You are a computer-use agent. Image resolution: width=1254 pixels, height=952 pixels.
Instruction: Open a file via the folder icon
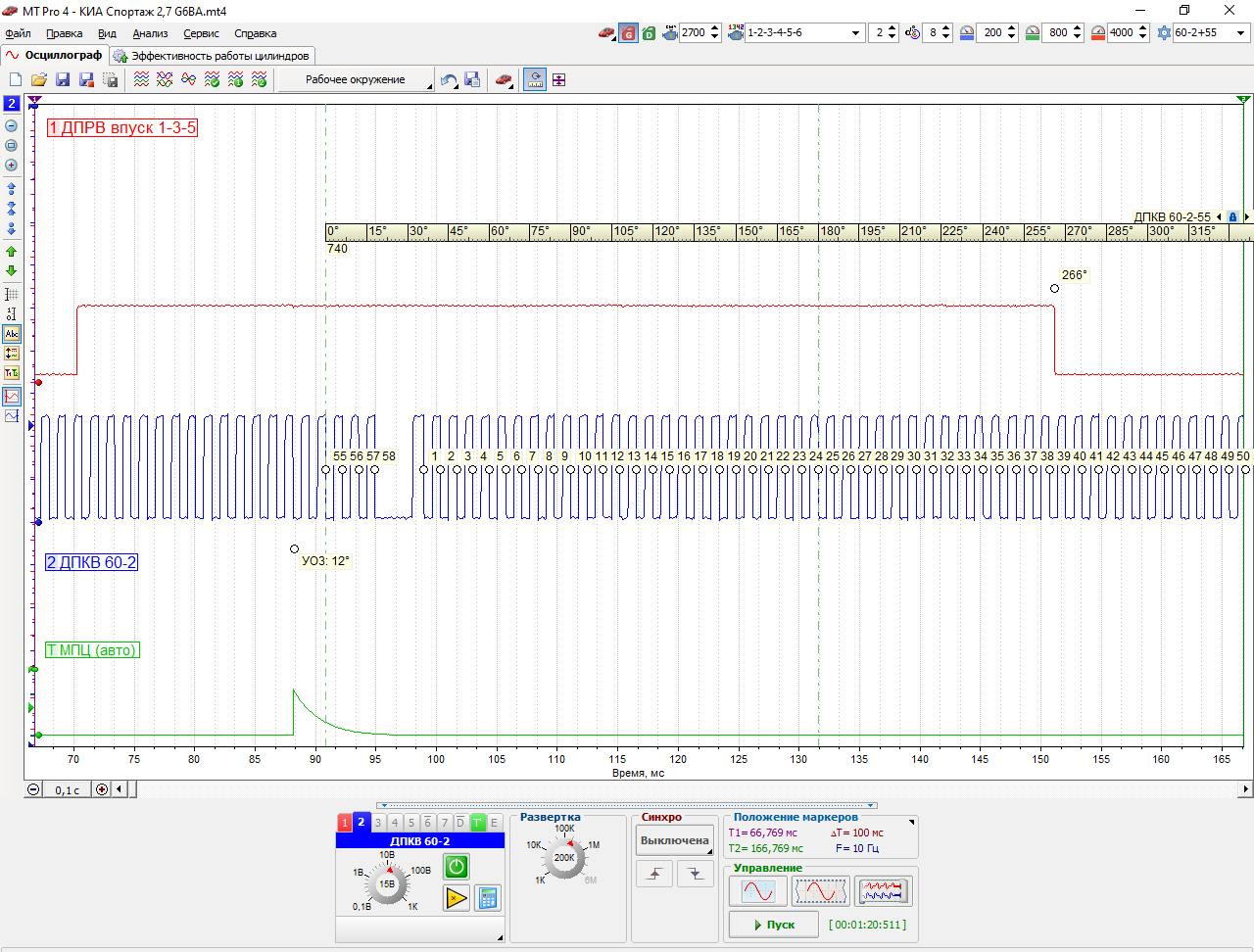point(39,80)
